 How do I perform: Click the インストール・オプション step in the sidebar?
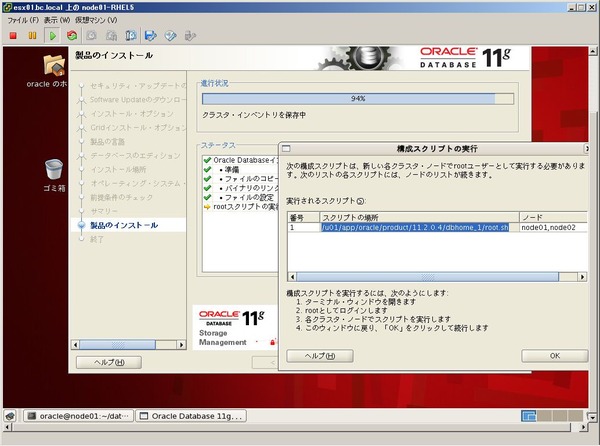[132, 114]
